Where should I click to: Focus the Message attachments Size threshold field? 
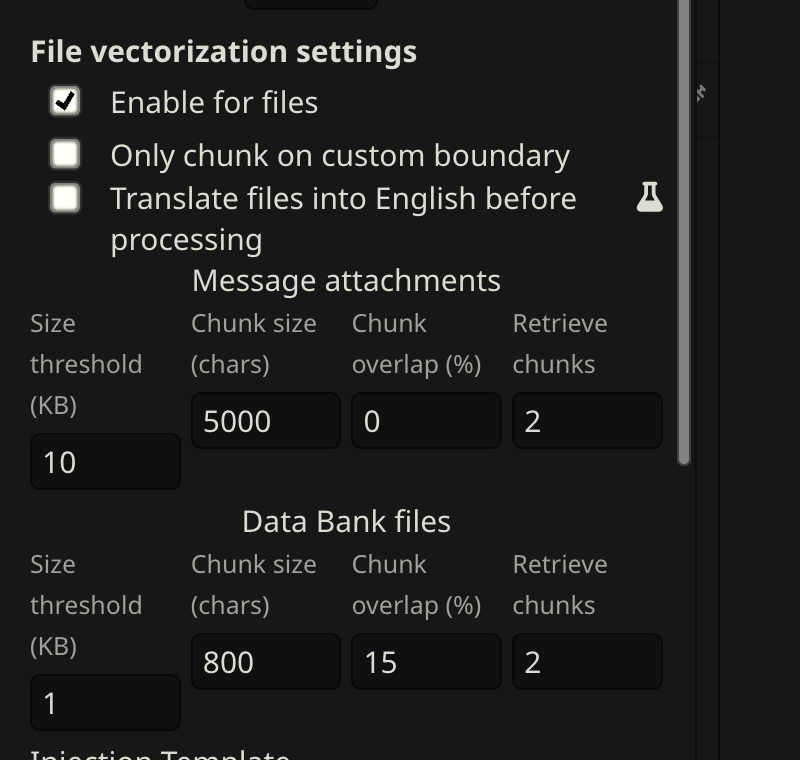(105, 462)
